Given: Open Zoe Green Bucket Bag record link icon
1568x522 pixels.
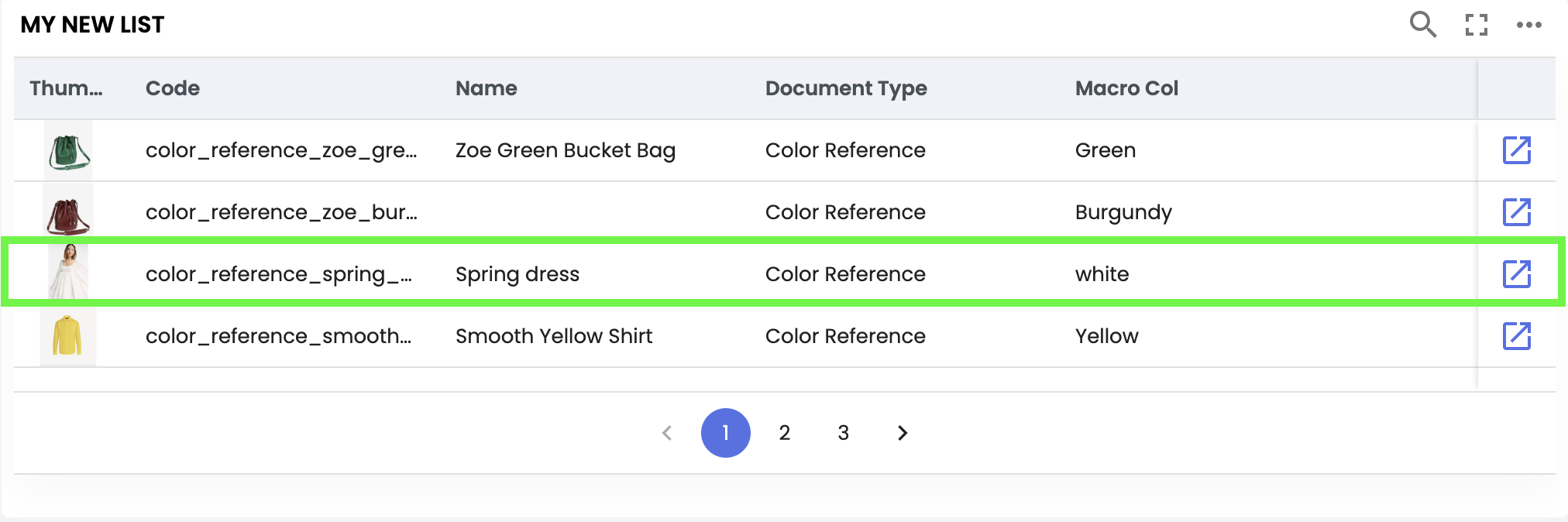Looking at the screenshot, I should pyautogui.click(x=1516, y=150).
